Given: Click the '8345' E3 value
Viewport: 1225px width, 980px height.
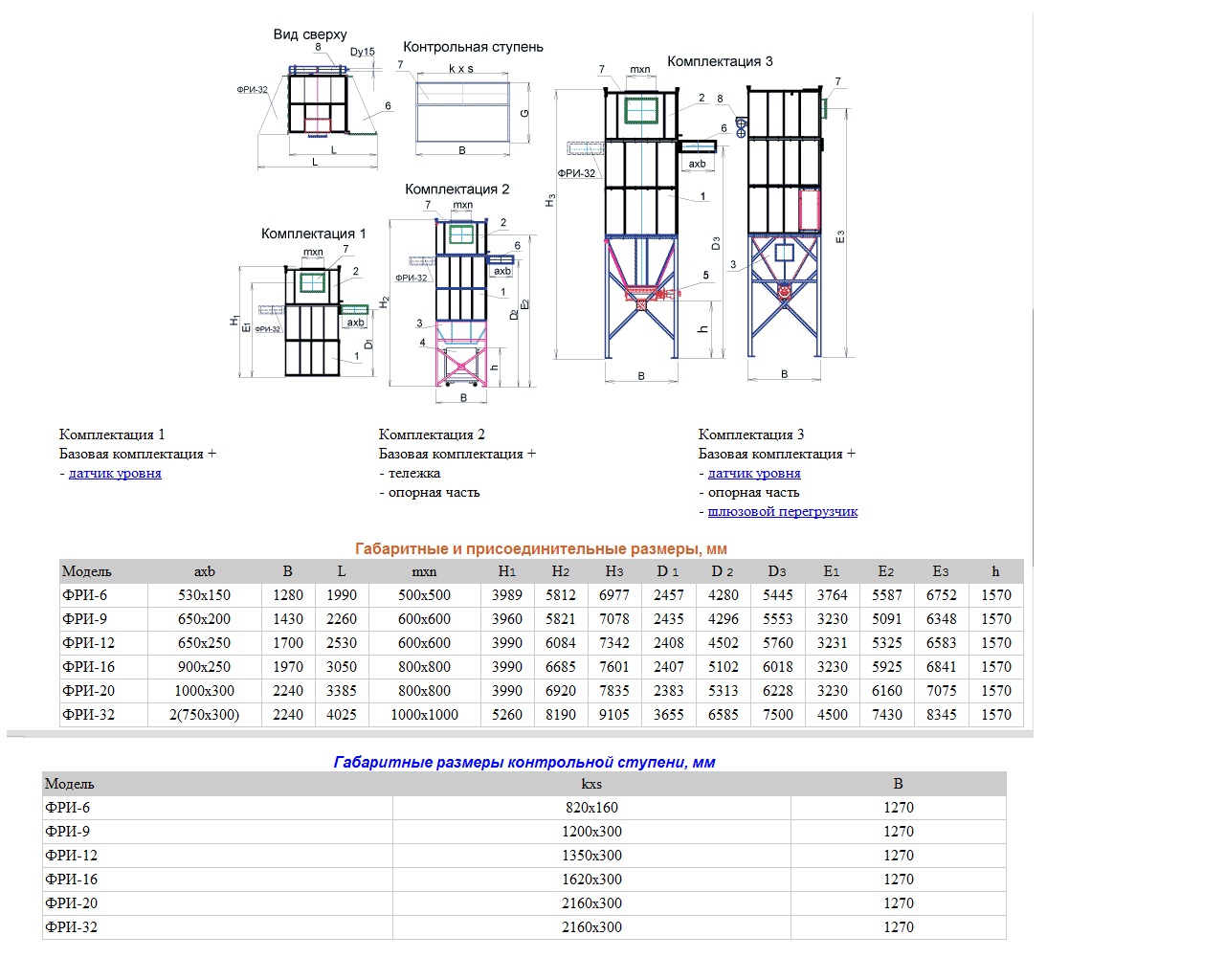Looking at the screenshot, I should tap(942, 715).
